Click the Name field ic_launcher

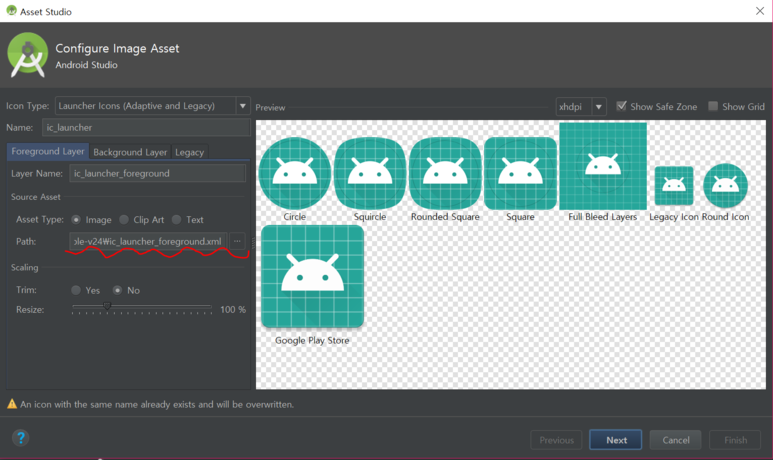tap(146, 127)
